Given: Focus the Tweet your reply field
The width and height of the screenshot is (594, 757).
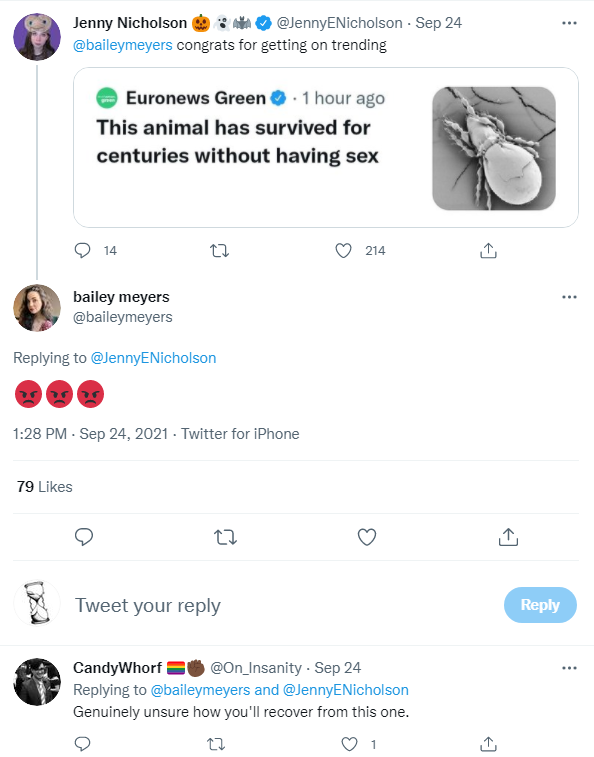Looking at the screenshot, I should [x=285, y=605].
